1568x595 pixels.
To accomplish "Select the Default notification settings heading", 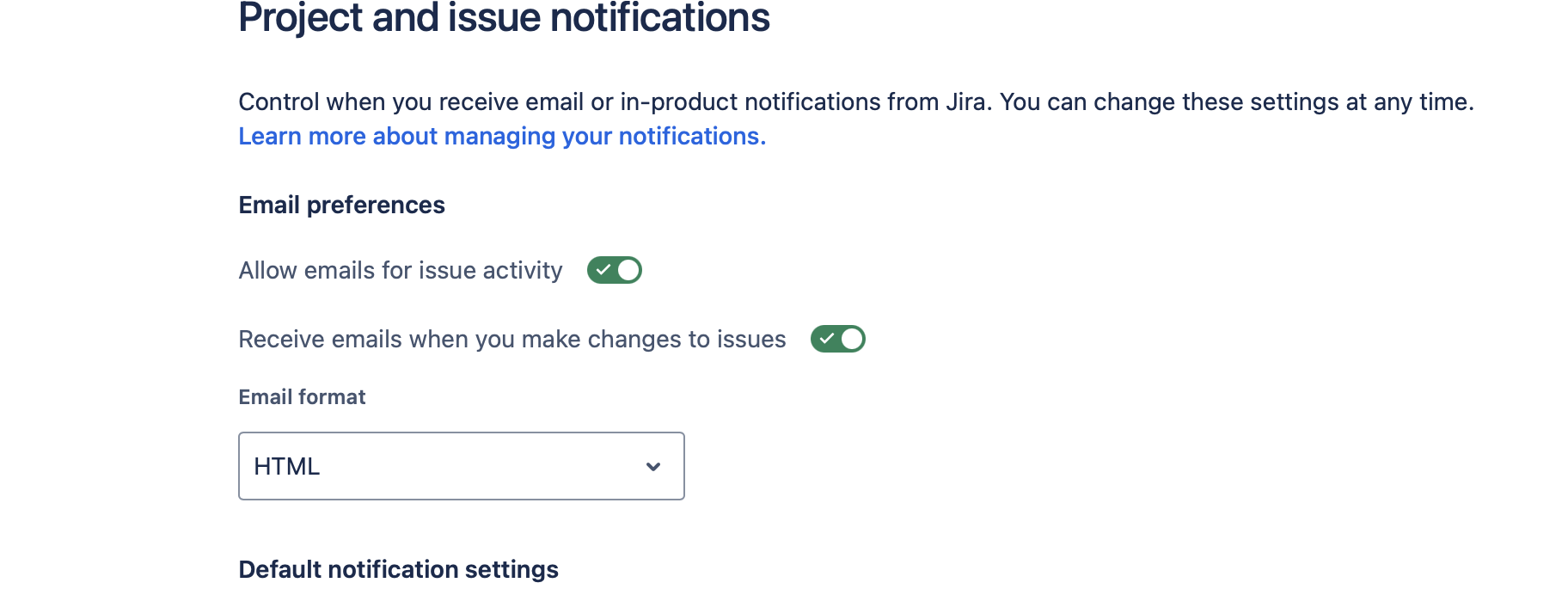I will click(398, 569).
